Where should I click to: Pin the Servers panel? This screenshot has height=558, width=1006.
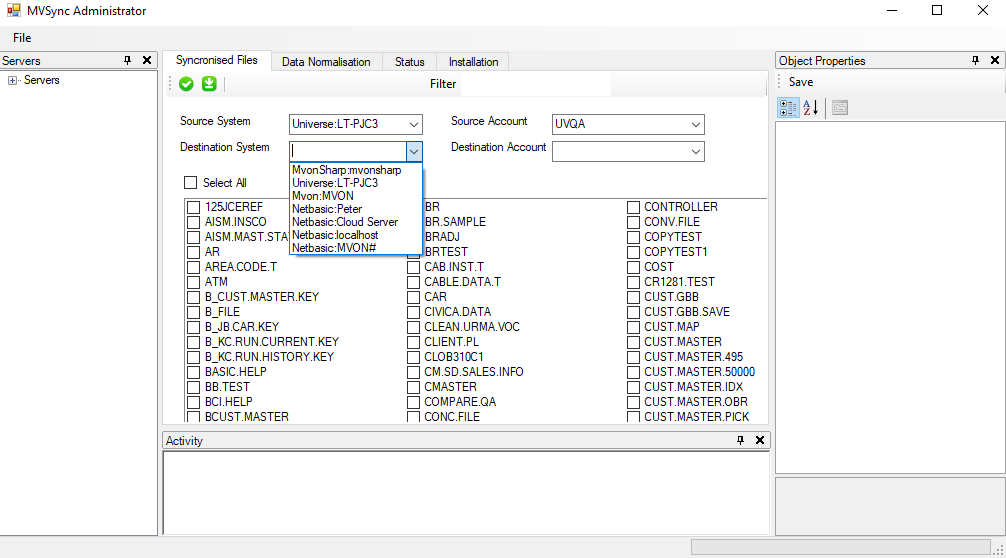pos(127,60)
